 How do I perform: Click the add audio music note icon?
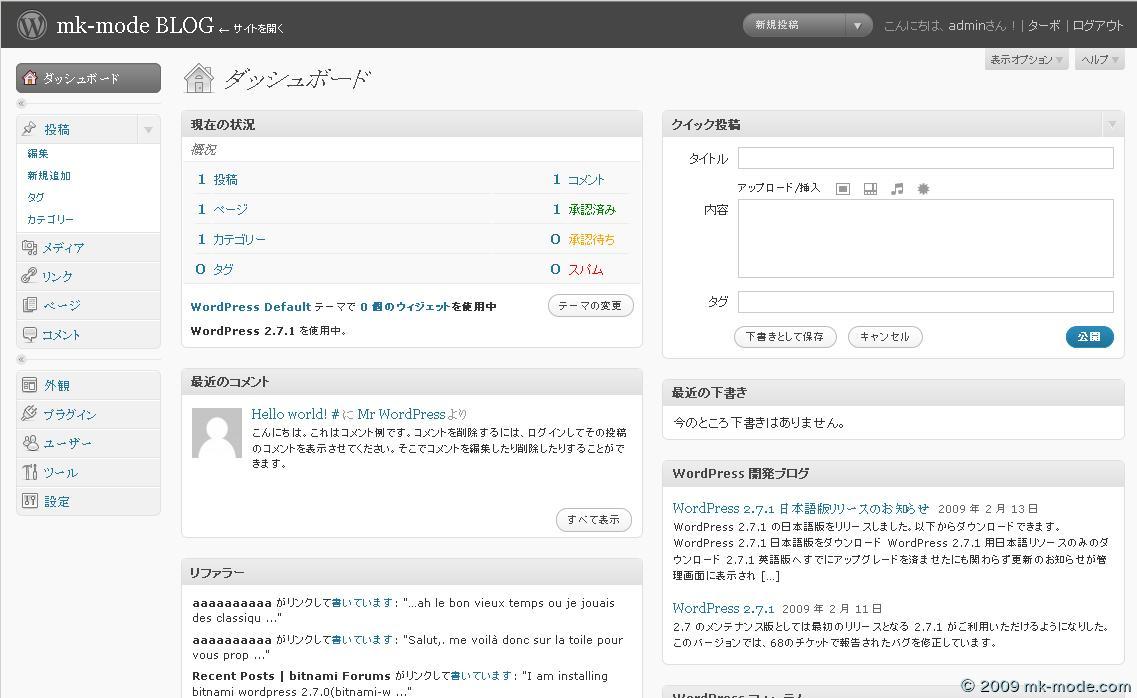pos(897,189)
